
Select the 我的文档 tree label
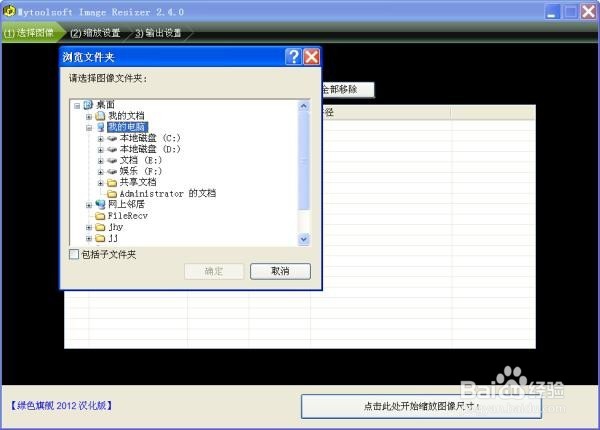pyautogui.click(x=126, y=116)
